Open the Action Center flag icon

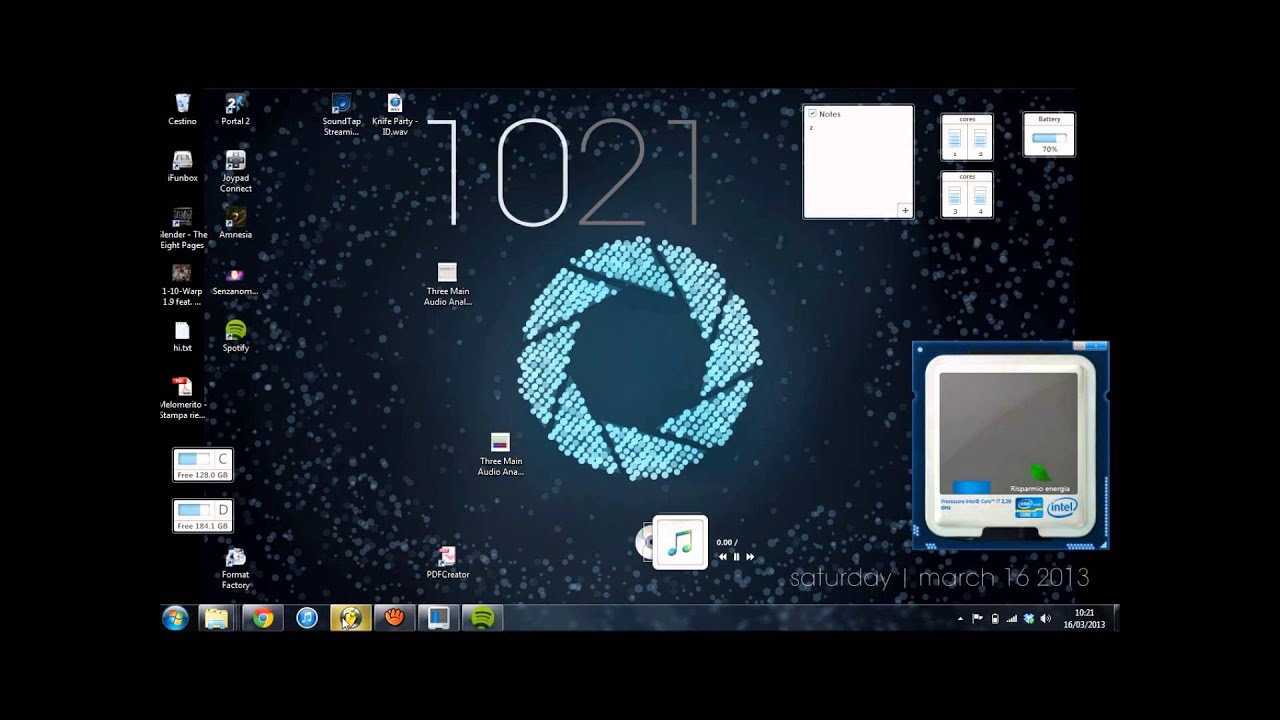(977, 619)
